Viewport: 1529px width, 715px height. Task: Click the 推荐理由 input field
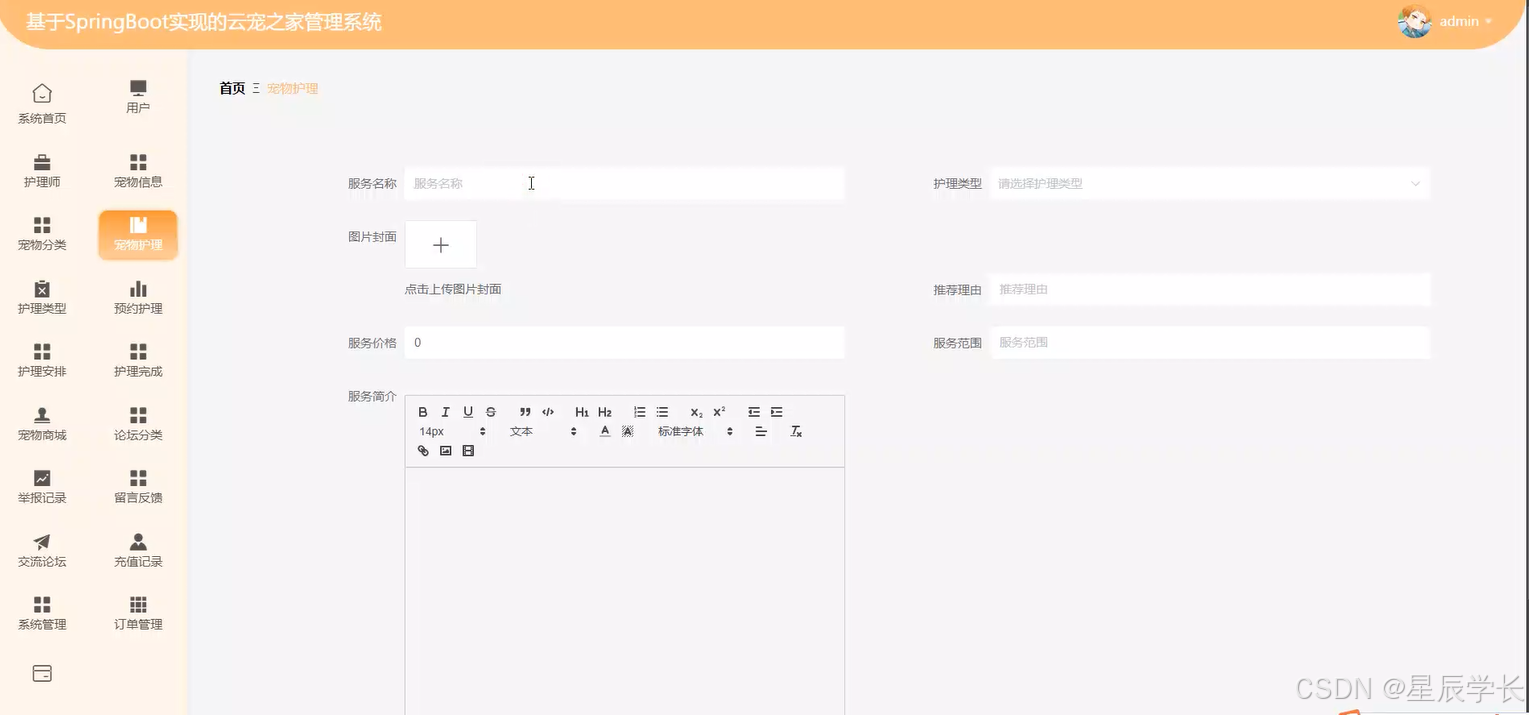1209,289
